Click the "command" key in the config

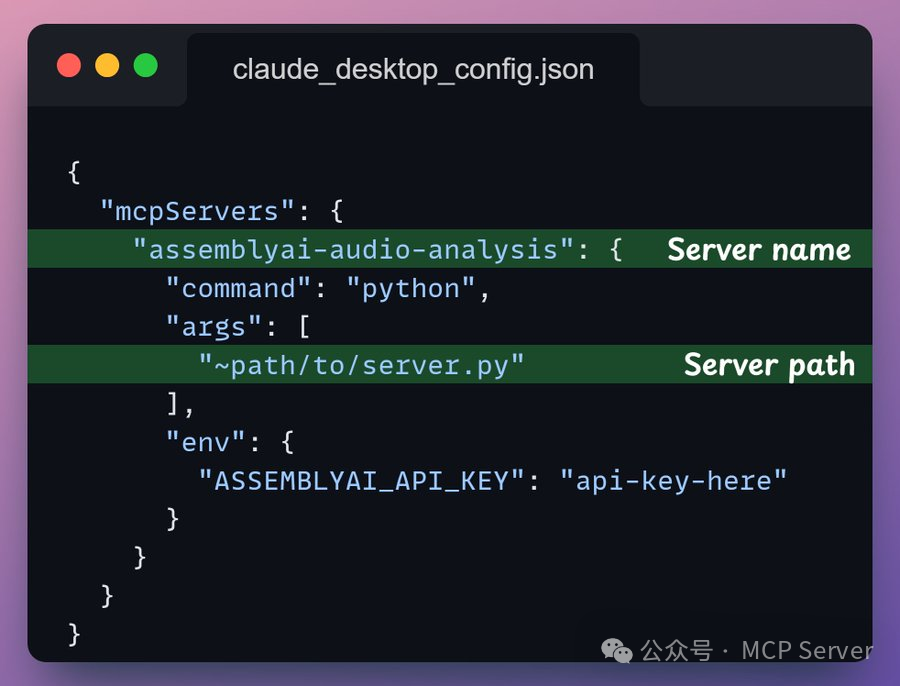tap(238, 288)
